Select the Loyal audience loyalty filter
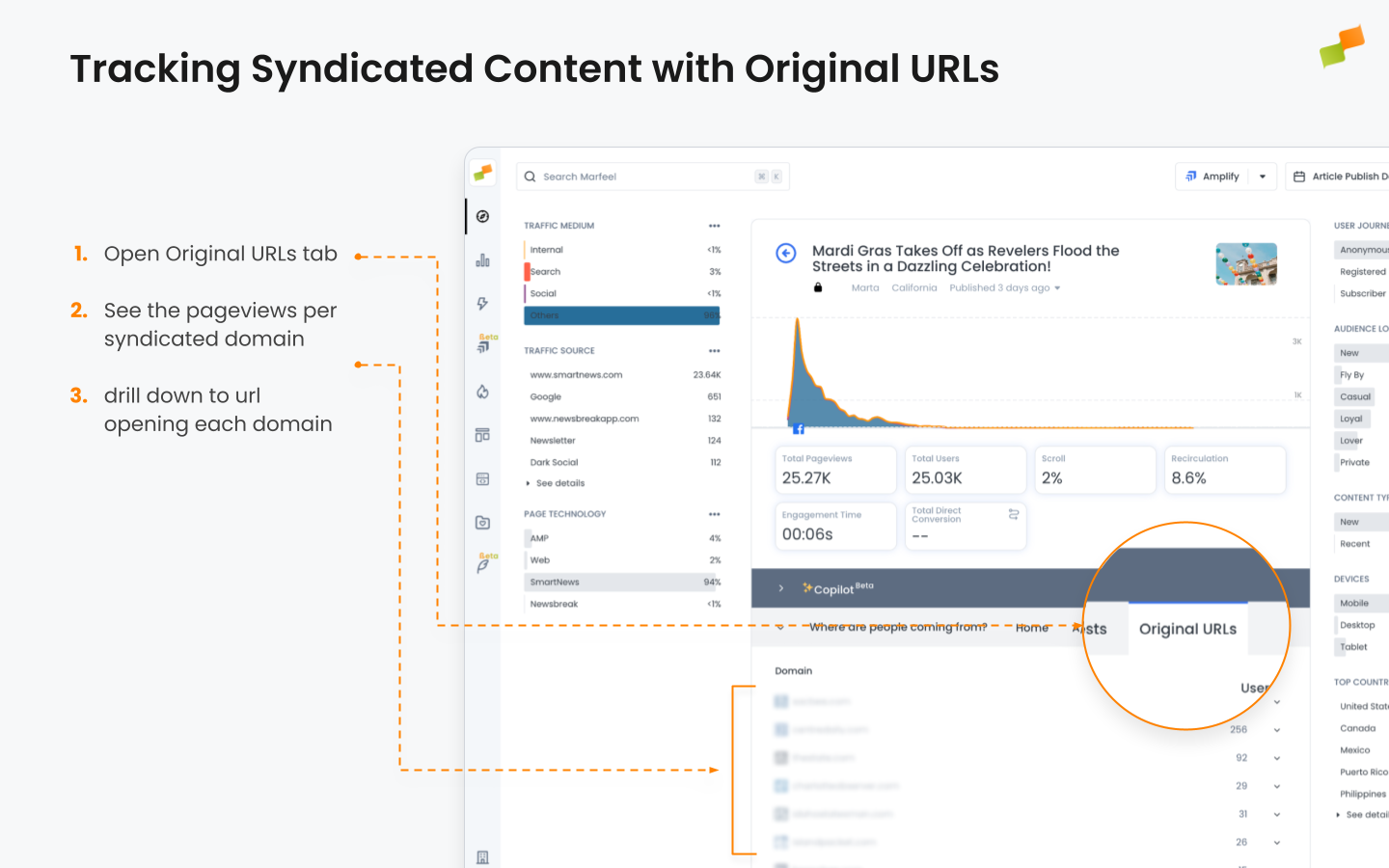 point(1352,419)
